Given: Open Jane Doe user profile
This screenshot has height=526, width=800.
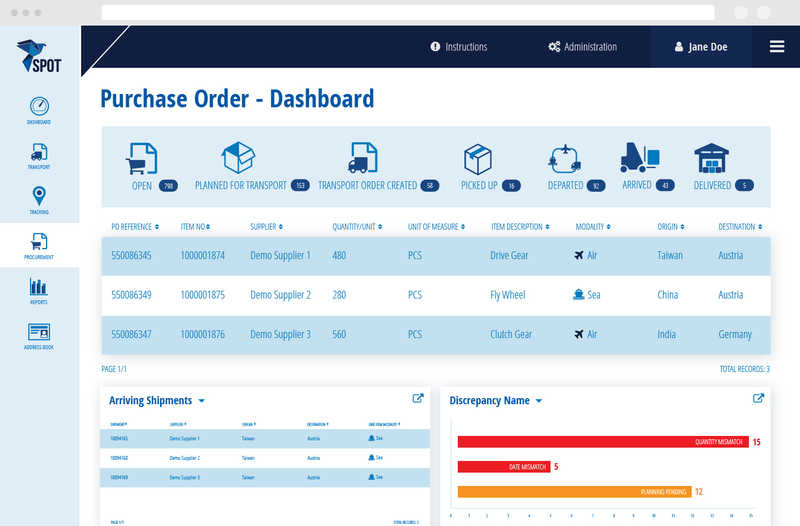Looking at the screenshot, I should [700, 47].
